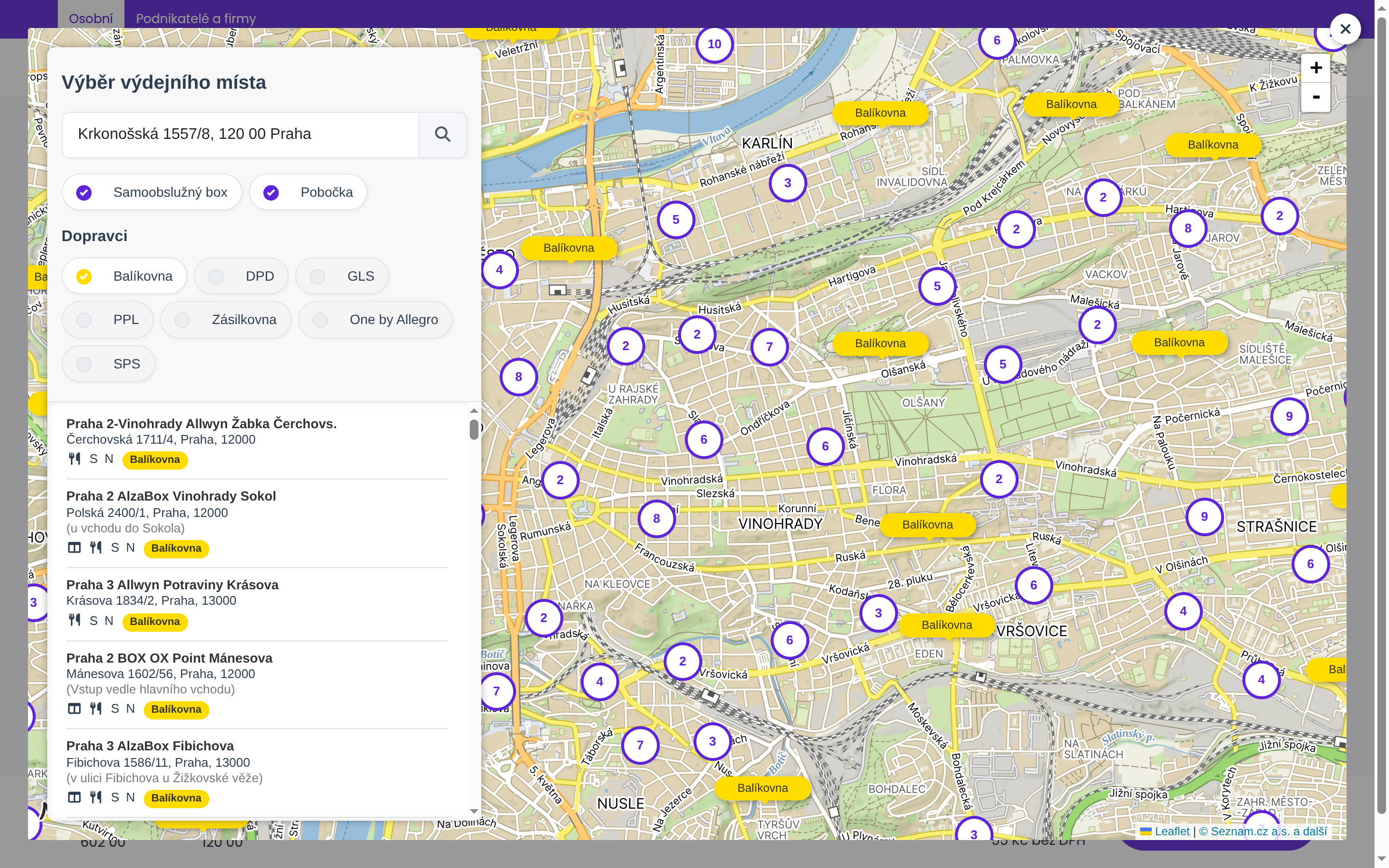1389x868 pixels.
Task: Click the Balíkovna pin west of Husitská
Action: (569, 248)
